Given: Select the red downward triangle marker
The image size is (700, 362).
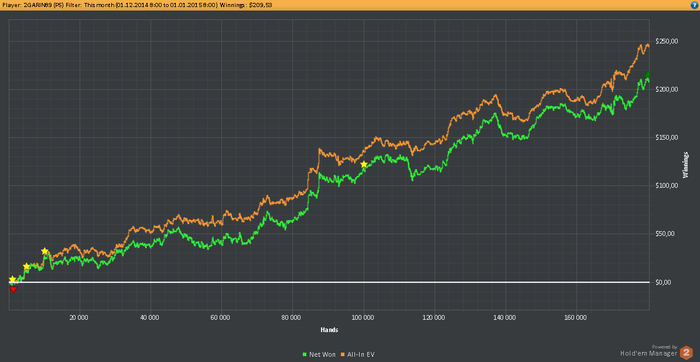Looking at the screenshot, I should point(13,290).
